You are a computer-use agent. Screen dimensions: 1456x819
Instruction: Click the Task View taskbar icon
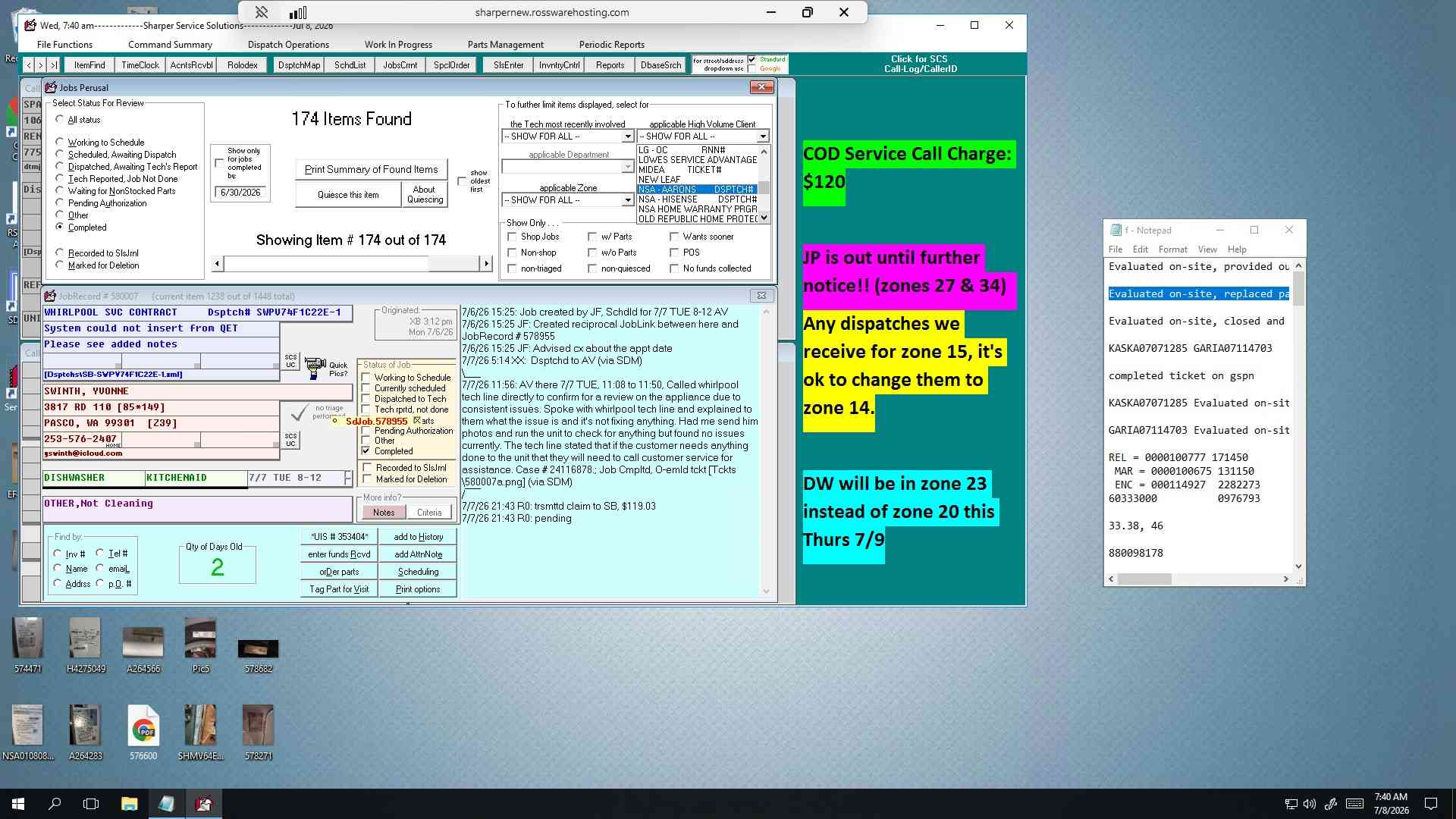pos(91,804)
